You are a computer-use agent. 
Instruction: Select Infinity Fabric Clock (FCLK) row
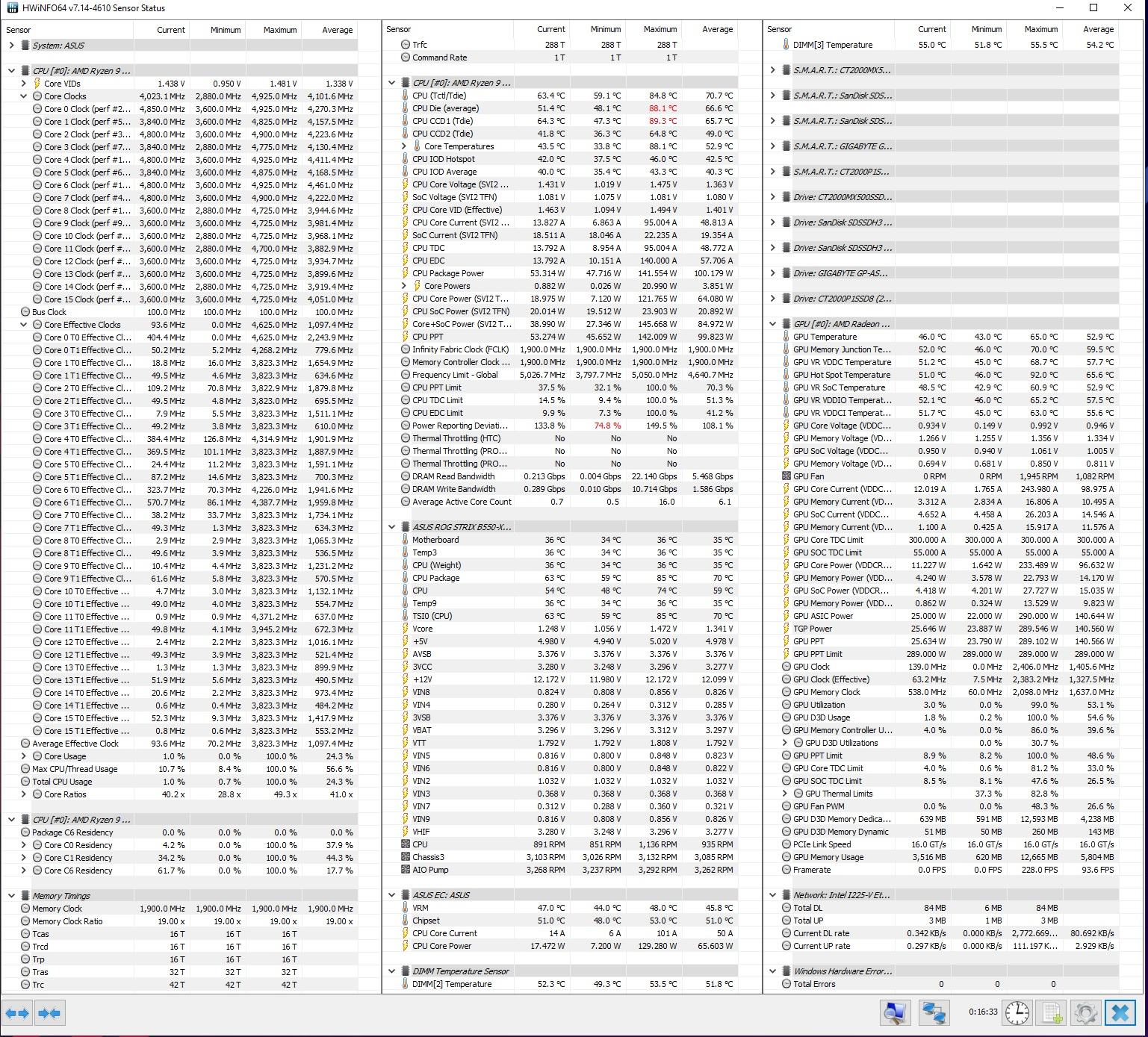[x=560, y=349]
